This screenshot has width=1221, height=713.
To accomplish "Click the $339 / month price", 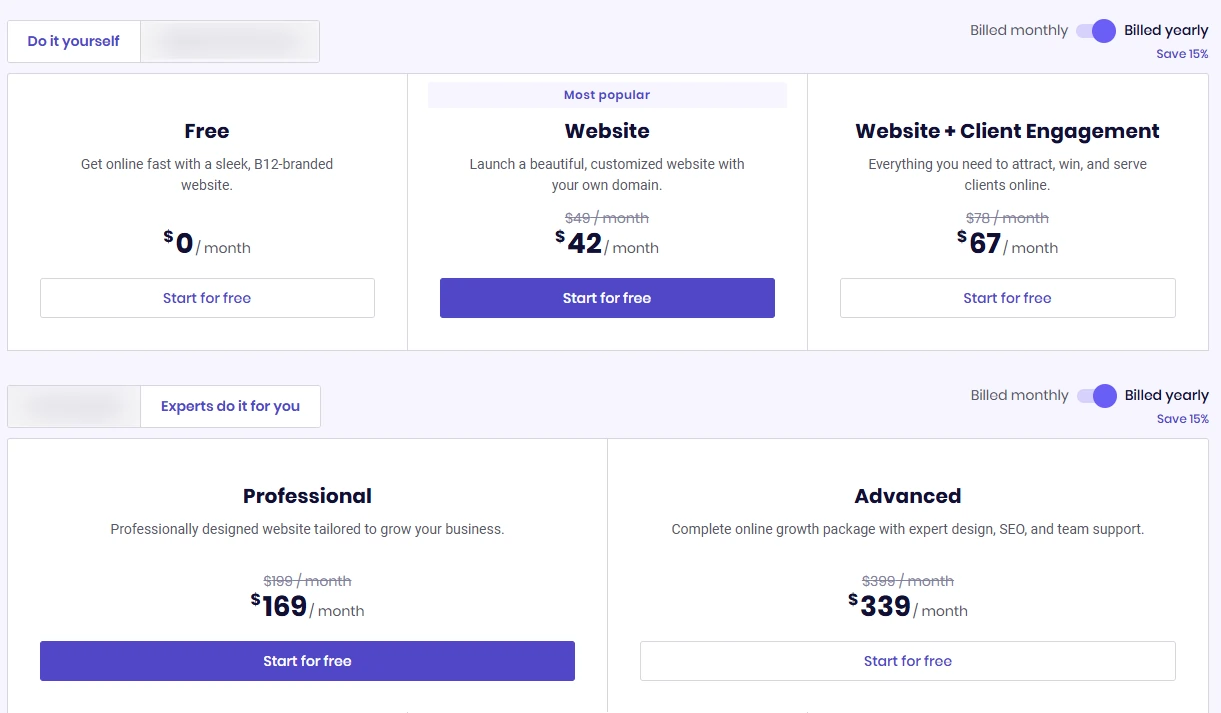I will (908, 606).
